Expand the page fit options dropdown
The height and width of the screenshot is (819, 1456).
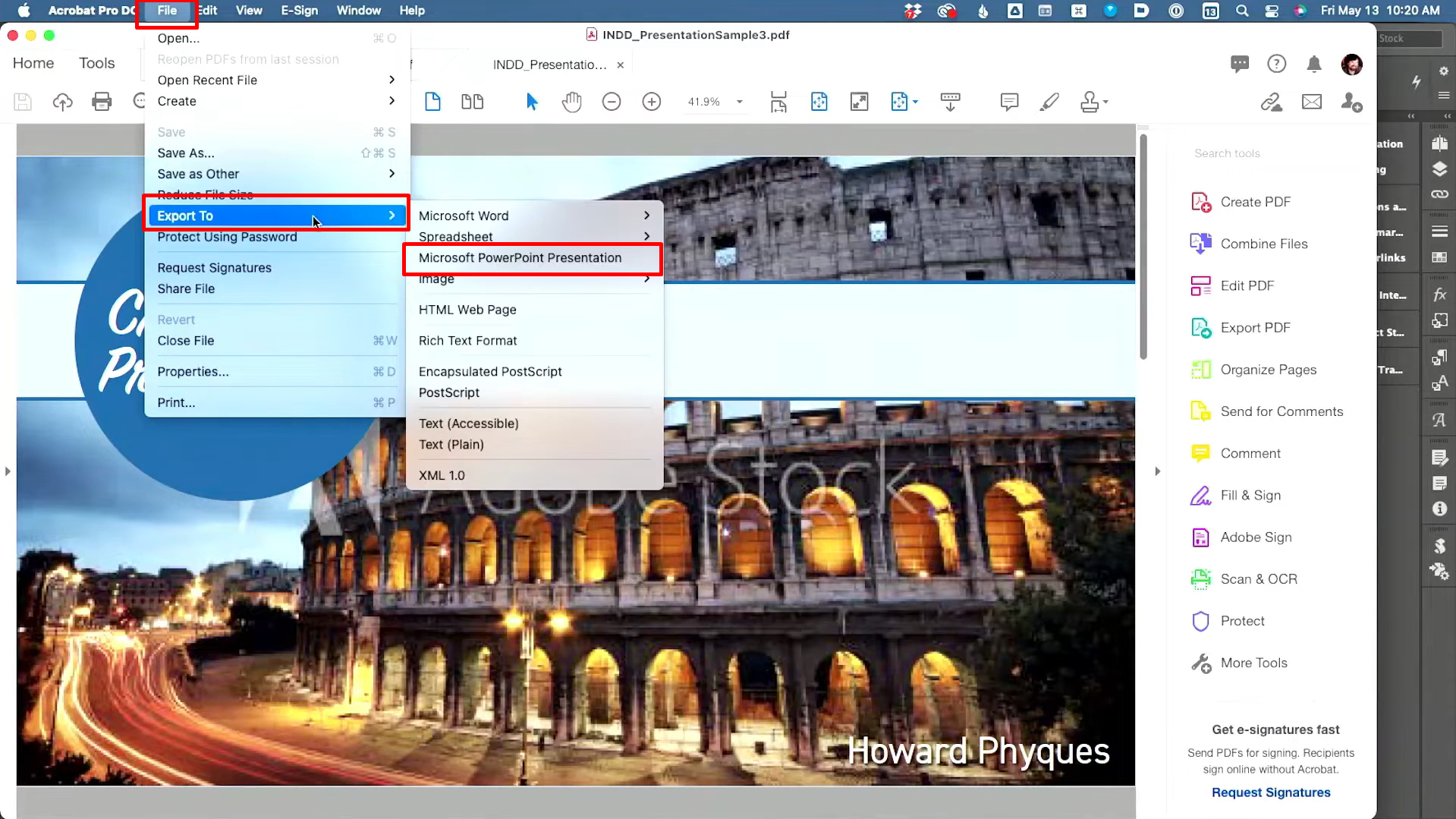(x=916, y=102)
